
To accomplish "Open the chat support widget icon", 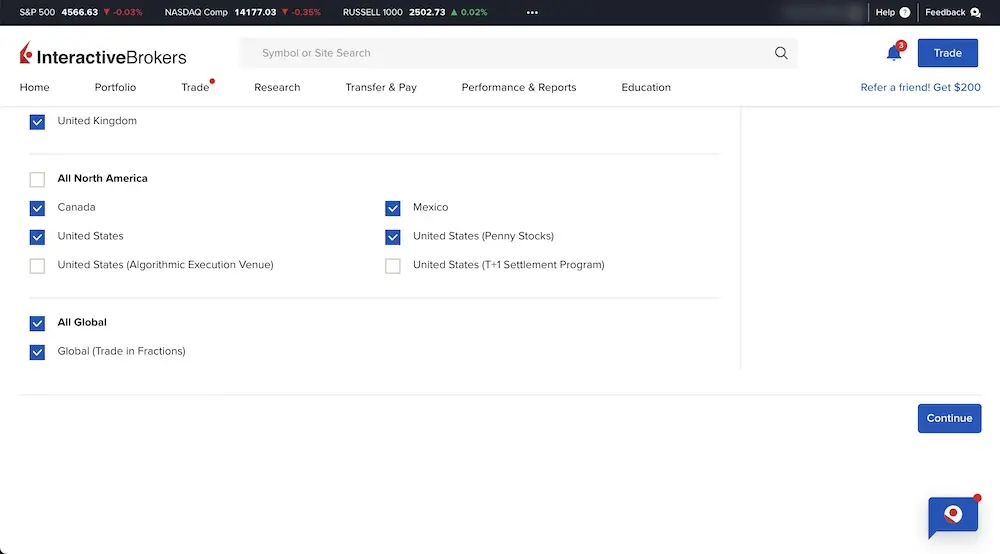I will click(x=952, y=516).
